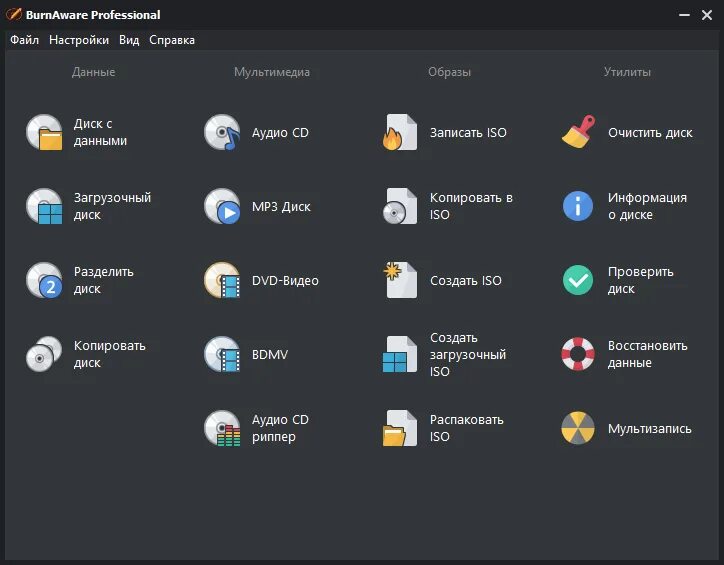The height and width of the screenshot is (565, 724).
Task: Click the Данные column heading
Action: pos(94,72)
